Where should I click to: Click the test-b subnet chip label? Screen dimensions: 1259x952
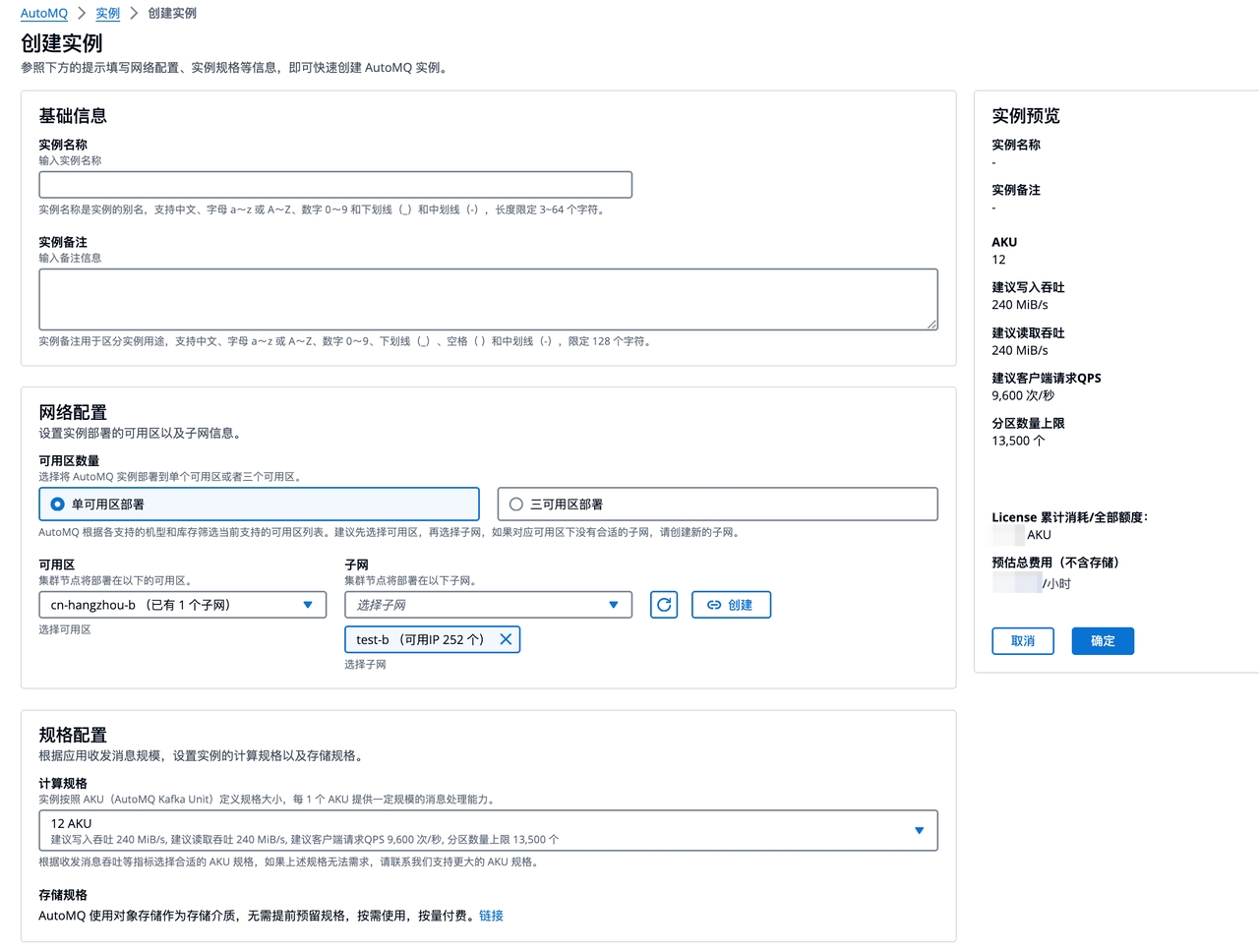pyautogui.click(x=420, y=639)
